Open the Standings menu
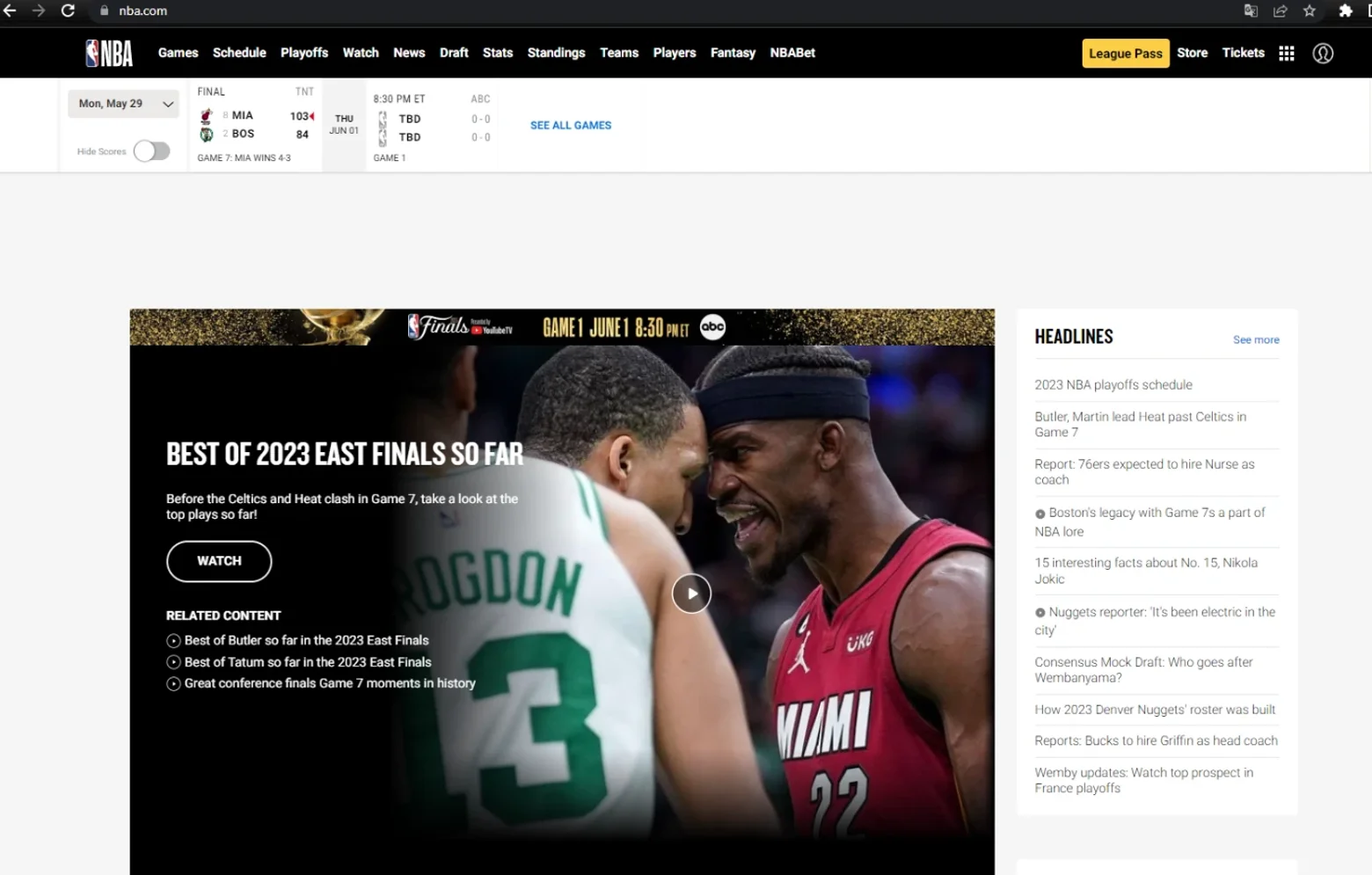This screenshot has height=875, width=1372. [x=557, y=53]
